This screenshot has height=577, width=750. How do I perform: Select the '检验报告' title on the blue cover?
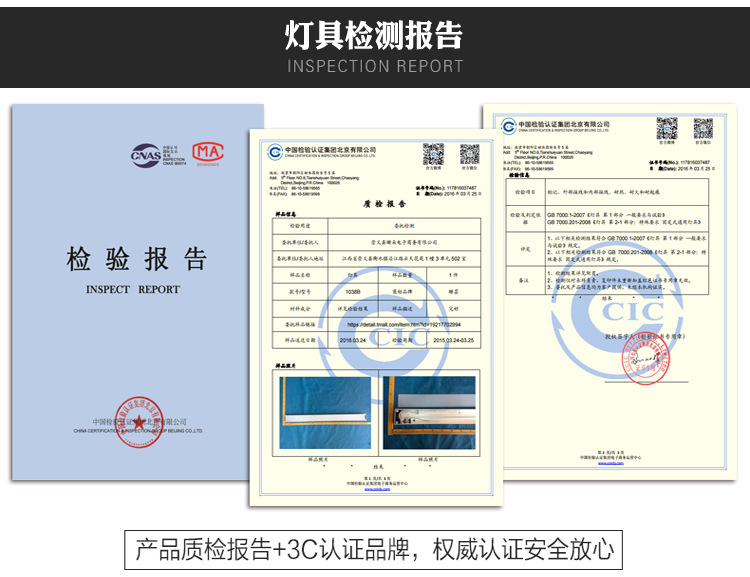[x=137, y=259]
